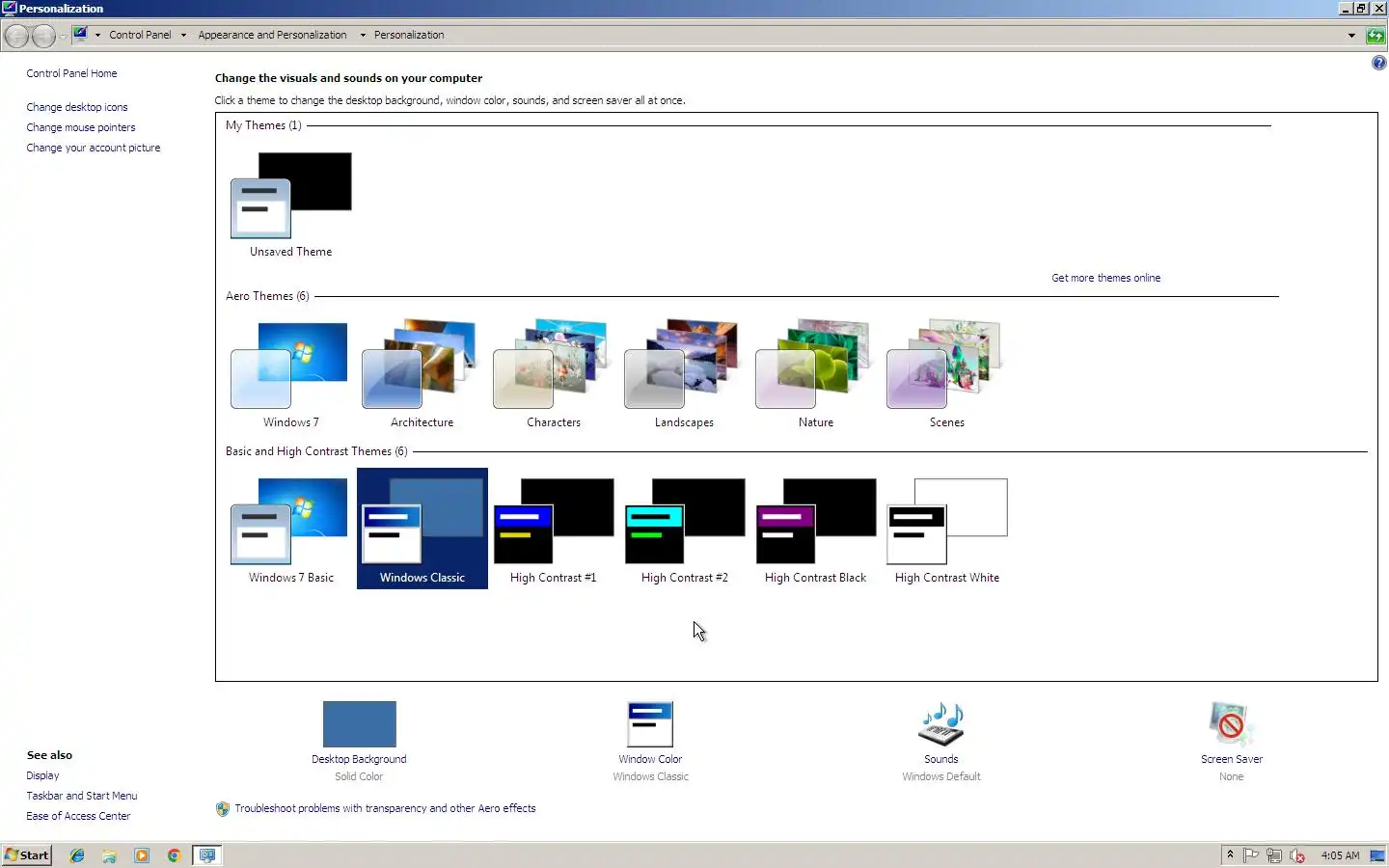Apply the Characters theme
Image resolution: width=1389 pixels, height=868 pixels.
click(x=553, y=373)
